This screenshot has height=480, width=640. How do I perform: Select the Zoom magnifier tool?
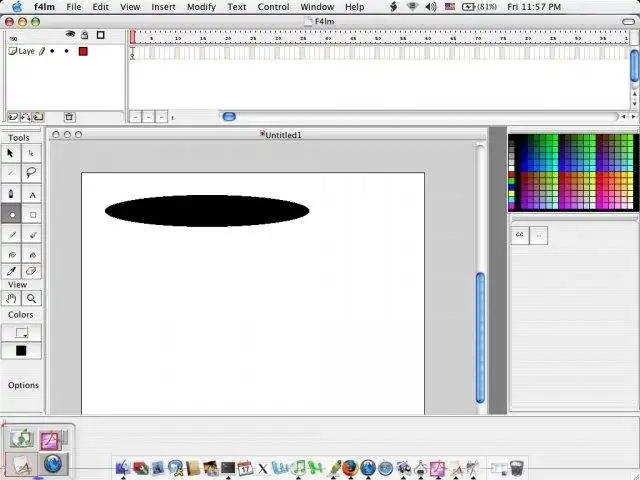(32, 298)
